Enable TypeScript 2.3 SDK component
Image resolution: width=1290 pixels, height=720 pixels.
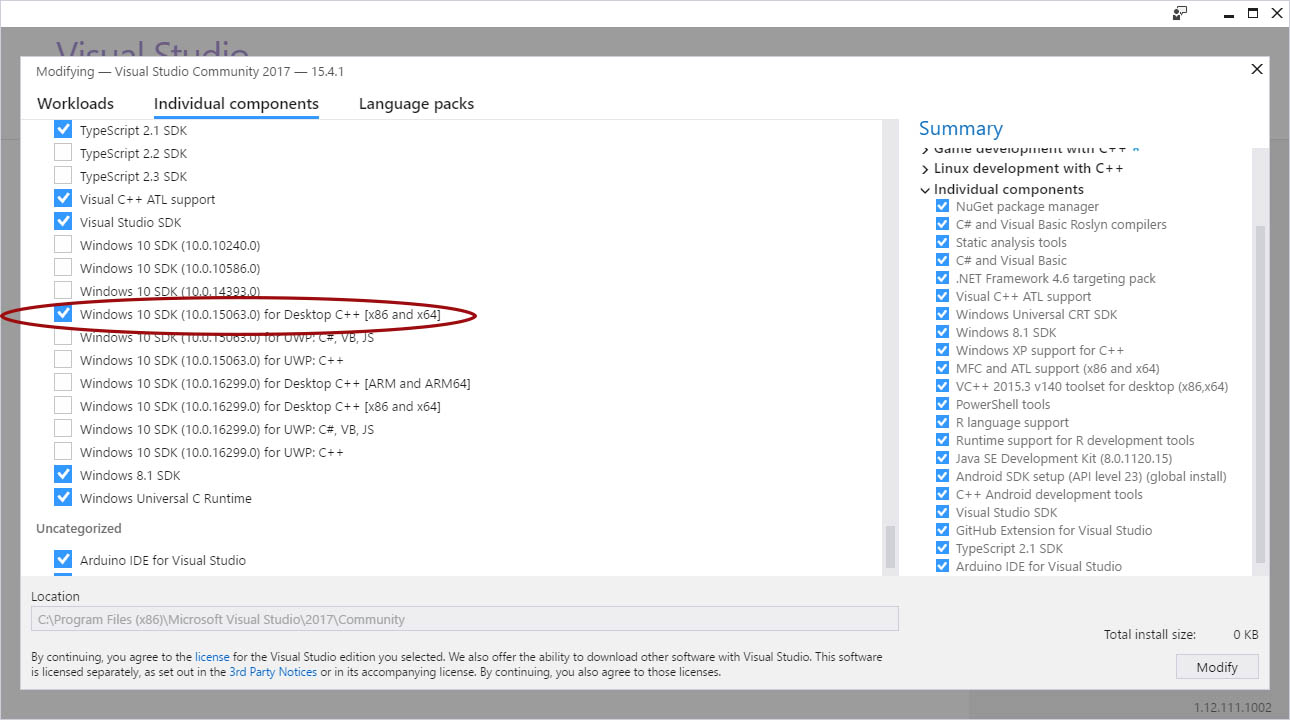63,176
